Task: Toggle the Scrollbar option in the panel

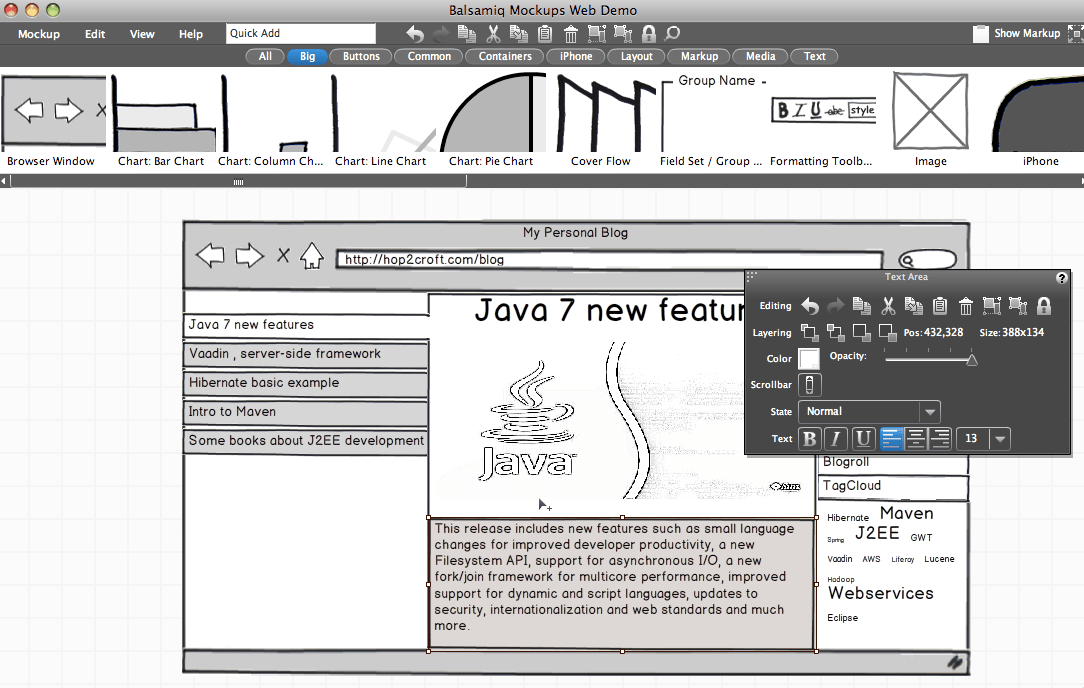Action: (810, 384)
